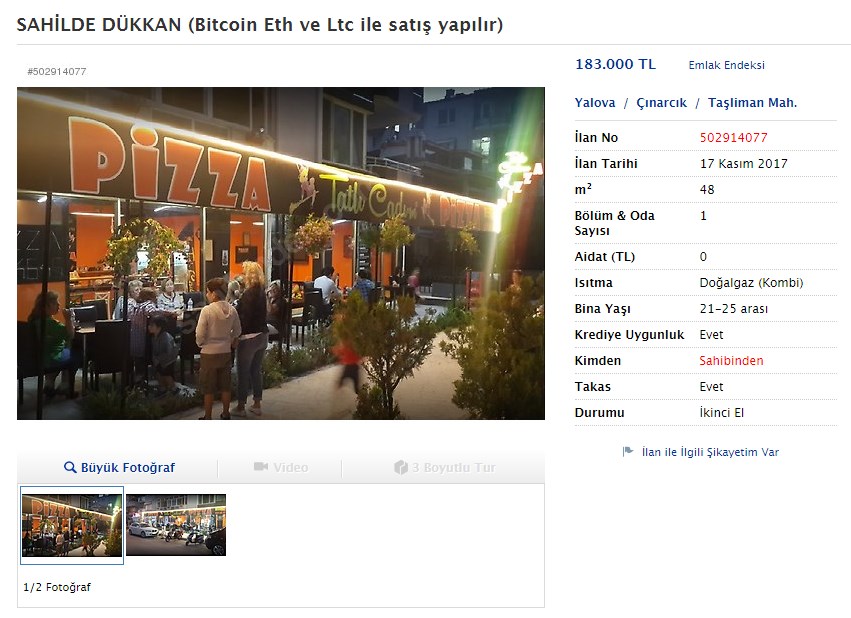The width and height of the screenshot is (851, 618).
Task: Click the 183.000 TL price
Action: (615, 64)
